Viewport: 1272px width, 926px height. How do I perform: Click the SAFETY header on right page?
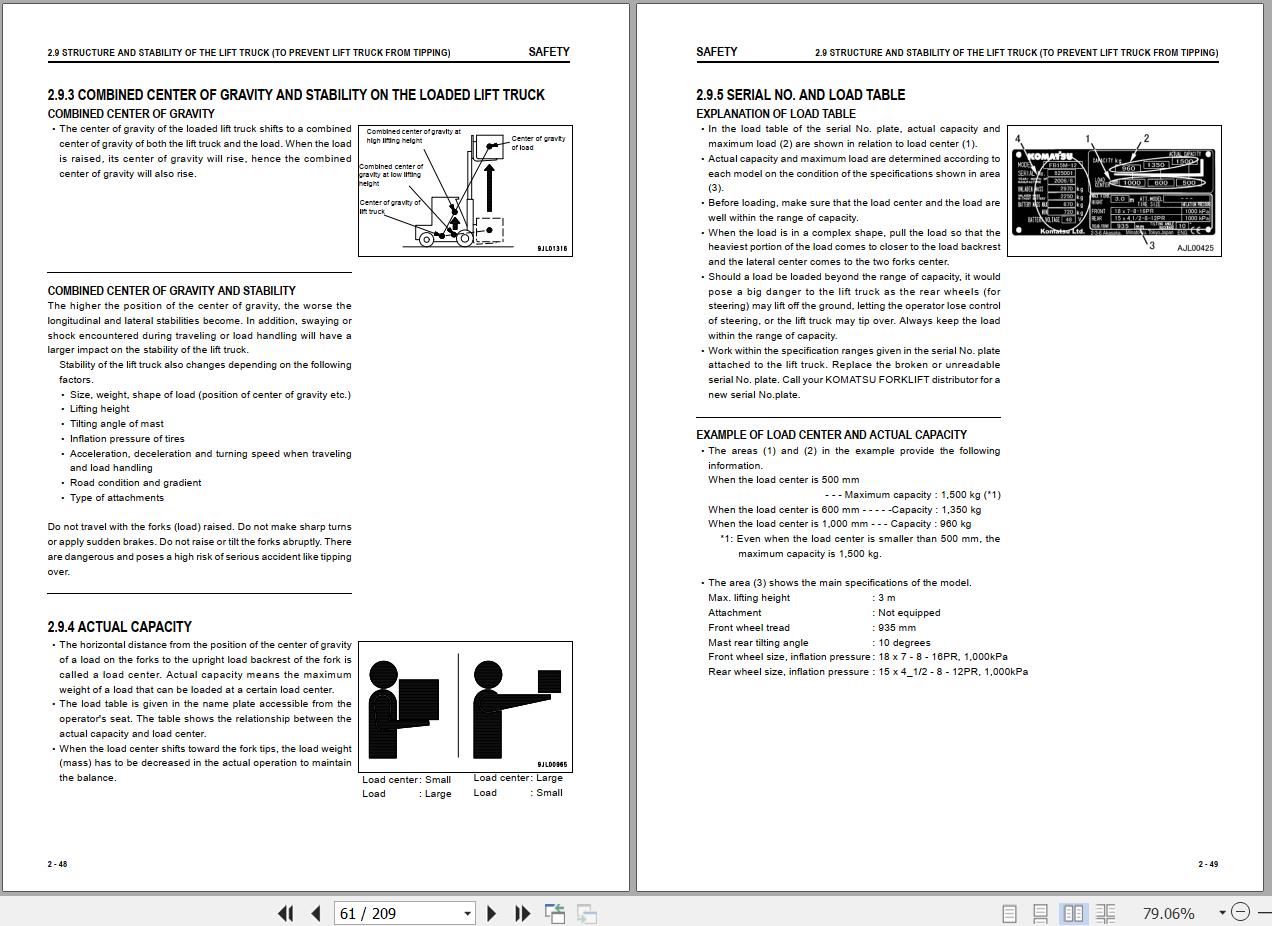pyautogui.click(x=716, y=52)
